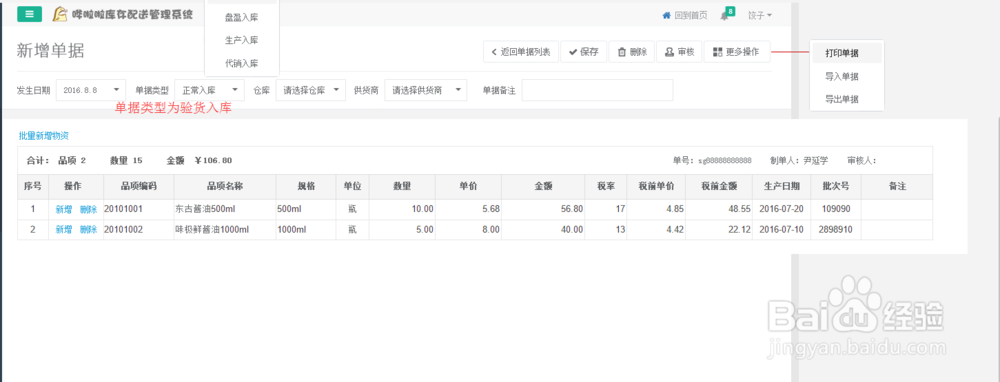Click the 品项名称 column header
The image size is (1000, 382).
pyautogui.click(x=224, y=186)
